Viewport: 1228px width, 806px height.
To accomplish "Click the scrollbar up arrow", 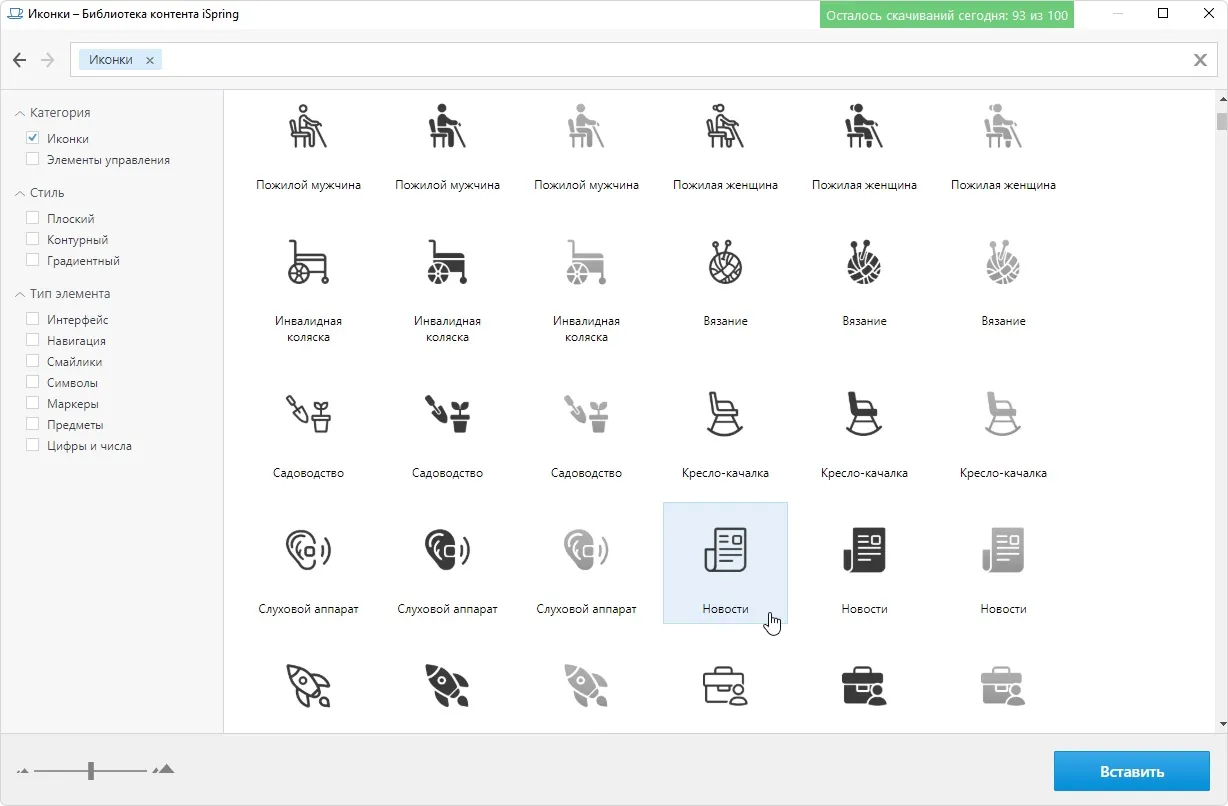I will tap(1221, 100).
